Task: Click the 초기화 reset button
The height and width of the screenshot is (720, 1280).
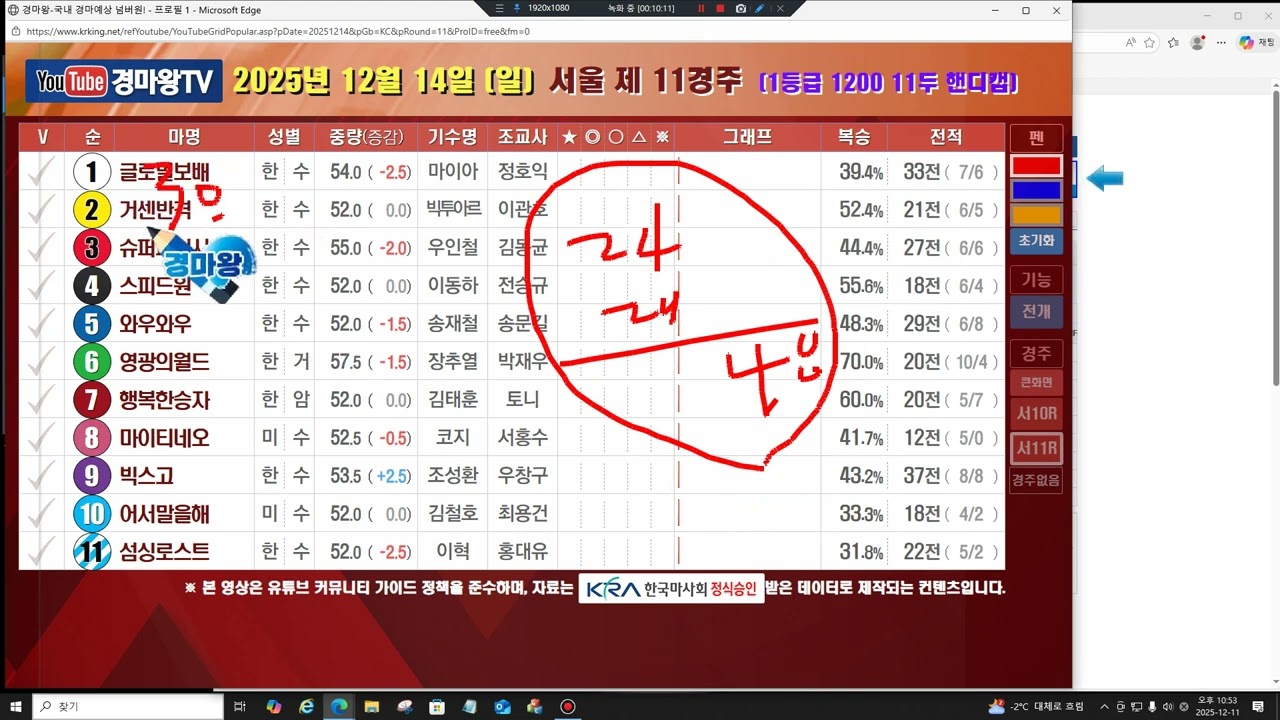Action: tap(1036, 241)
